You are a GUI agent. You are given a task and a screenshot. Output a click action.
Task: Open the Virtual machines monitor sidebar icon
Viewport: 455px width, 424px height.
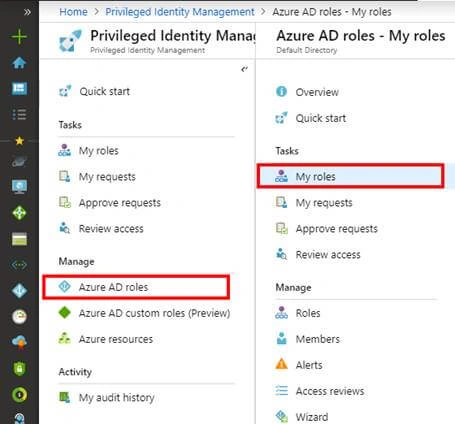click(x=19, y=187)
